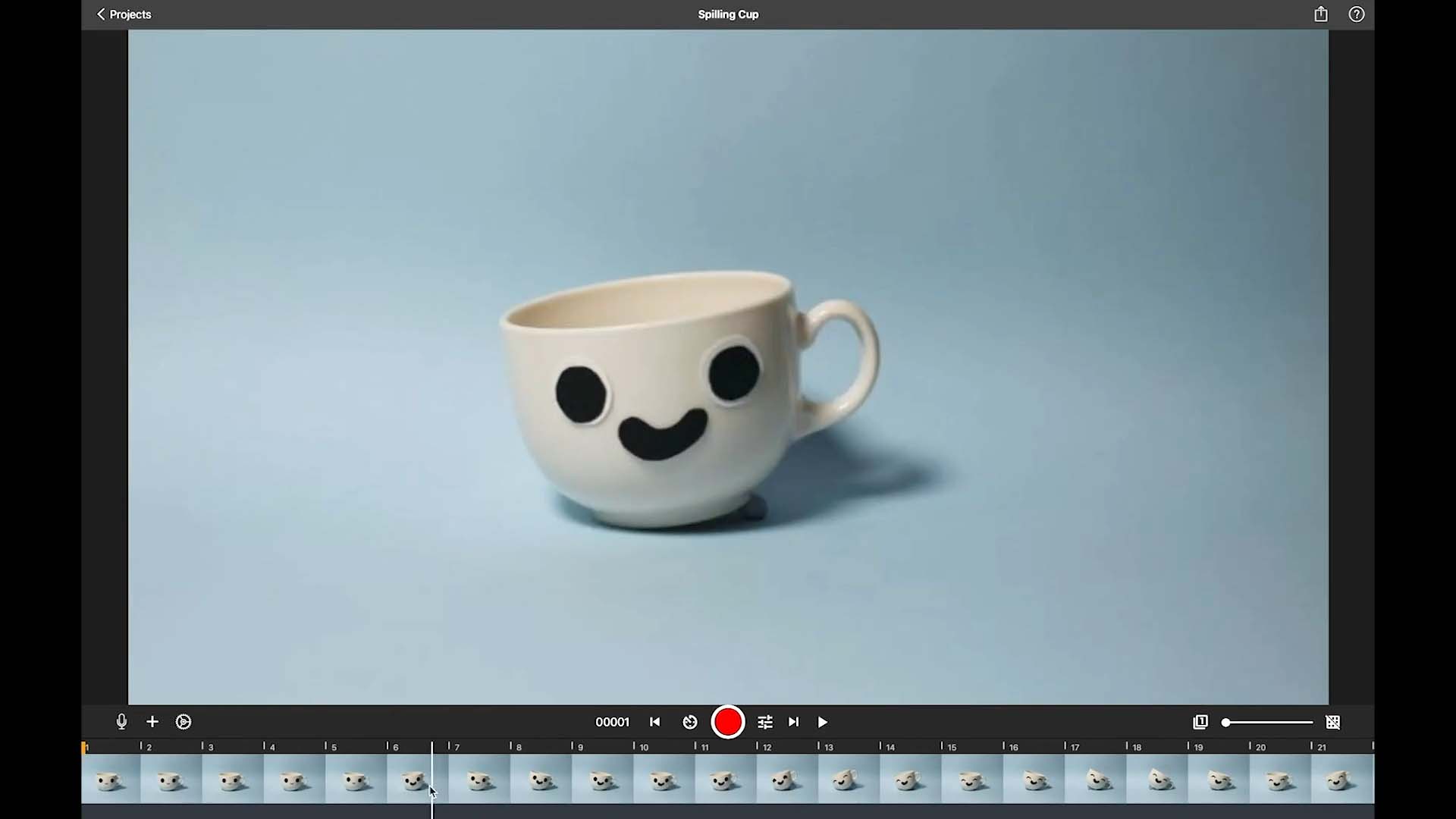Click the overlay opacity slider track

1267,722
